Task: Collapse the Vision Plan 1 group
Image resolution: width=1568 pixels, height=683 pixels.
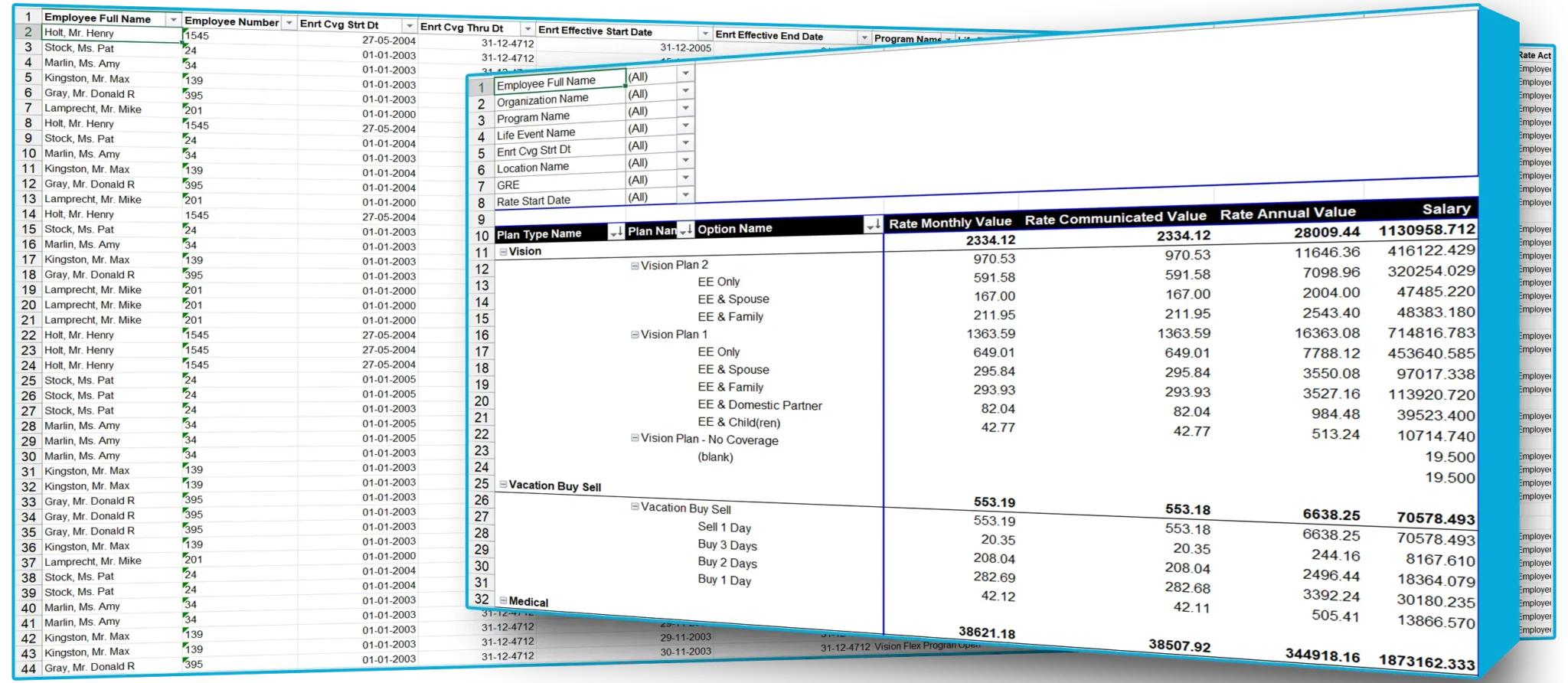Action: coord(635,335)
